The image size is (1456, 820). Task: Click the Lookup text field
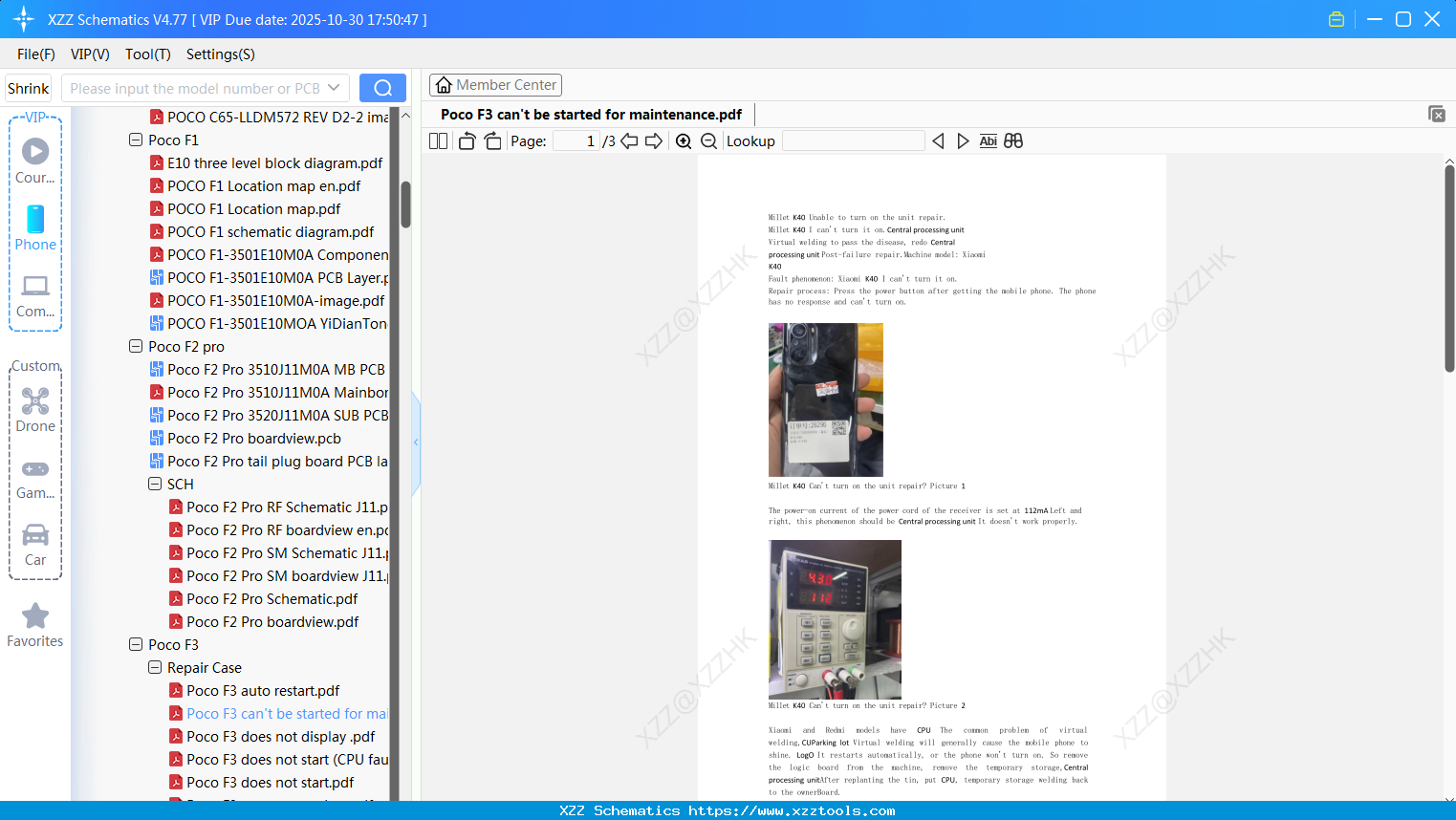point(853,141)
